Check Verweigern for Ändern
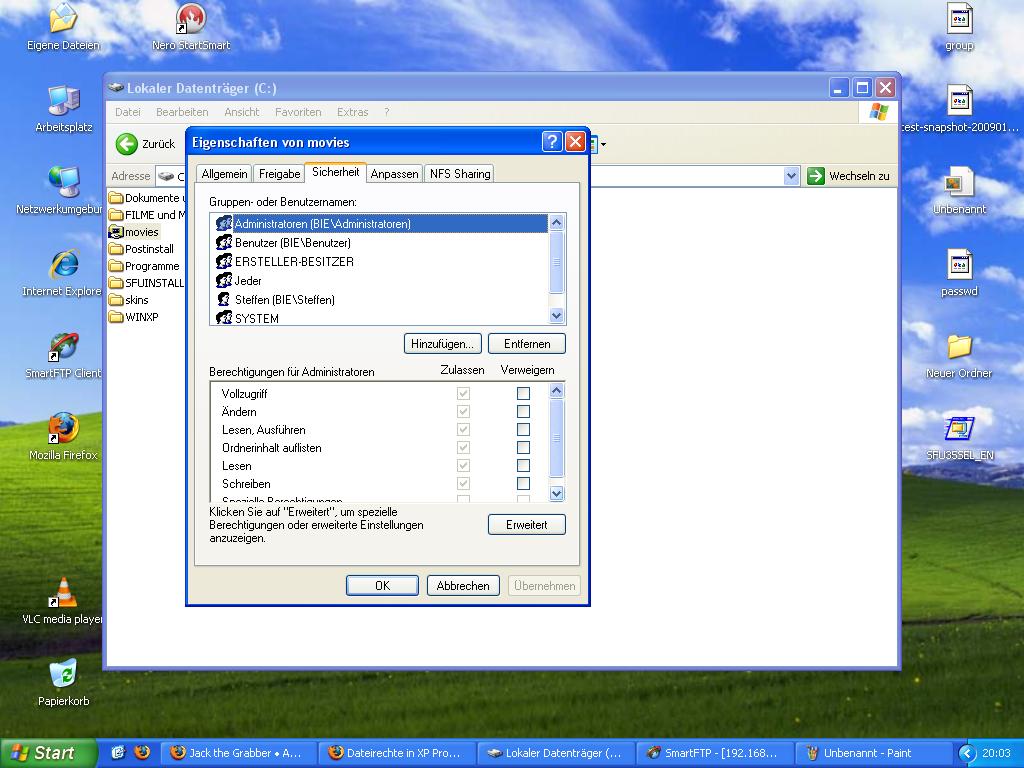1024x768 pixels. (x=523, y=411)
